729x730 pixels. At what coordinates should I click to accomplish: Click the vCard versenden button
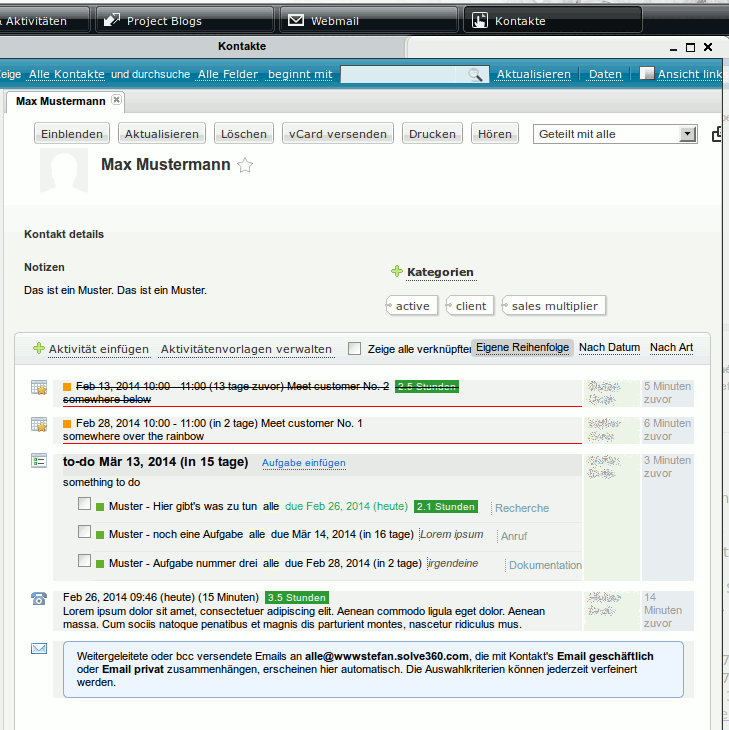[x=338, y=134]
